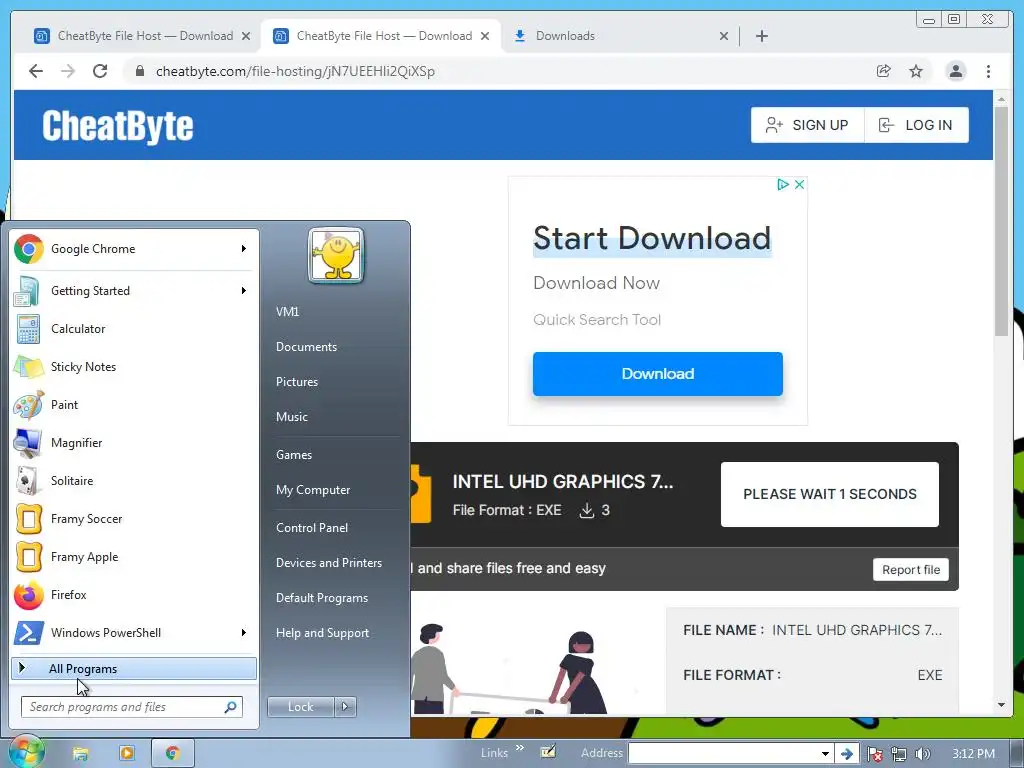The height and width of the screenshot is (768, 1024).
Task: Click the user account picture
Action: (336, 255)
